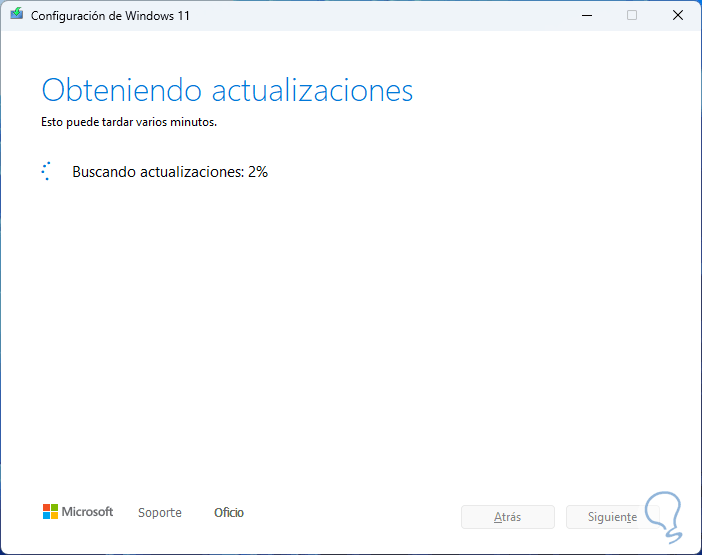Click the Siguiente button
The width and height of the screenshot is (702, 555).
click(612, 517)
